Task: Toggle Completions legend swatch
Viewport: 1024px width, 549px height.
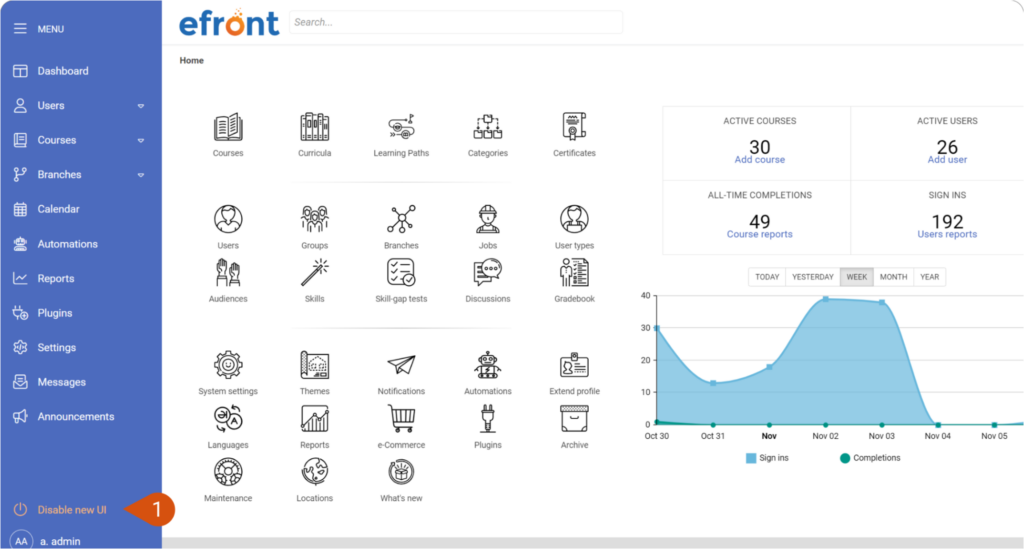Action: point(844,458)
